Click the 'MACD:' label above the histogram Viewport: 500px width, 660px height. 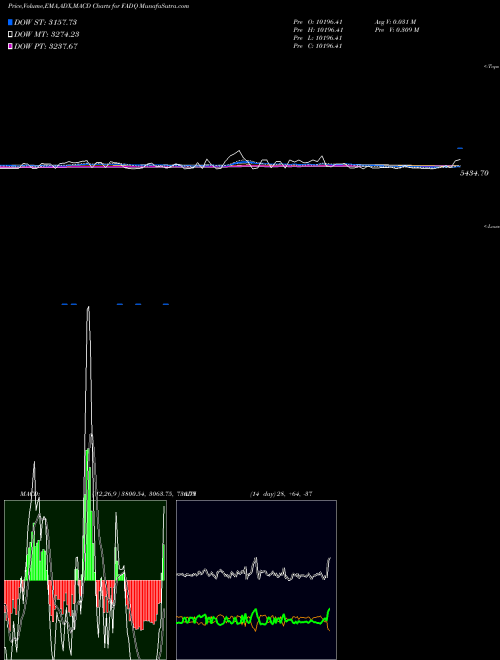point(29,494)
